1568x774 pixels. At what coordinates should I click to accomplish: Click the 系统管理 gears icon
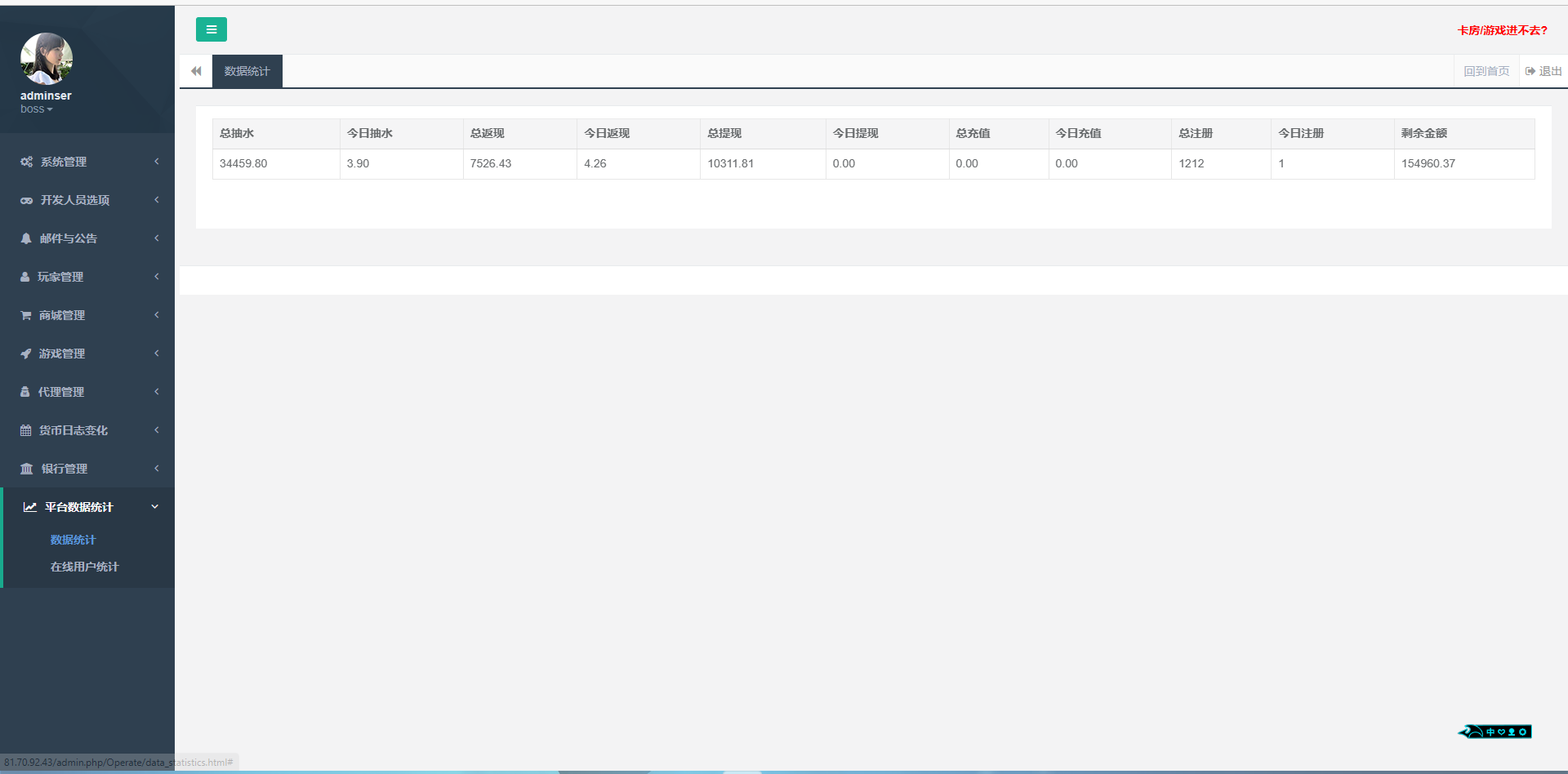[27, 162]
